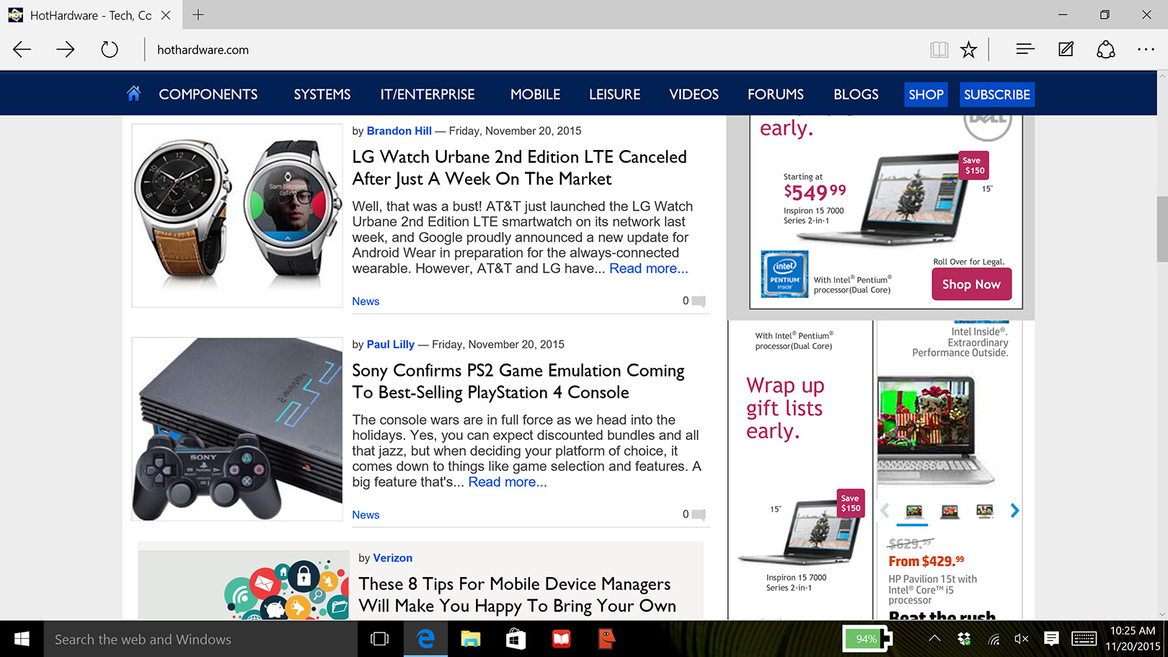Go to previous laptop in HP ad carousel
This screenshot has width=1168, height=657.
[x=885, y=510]
